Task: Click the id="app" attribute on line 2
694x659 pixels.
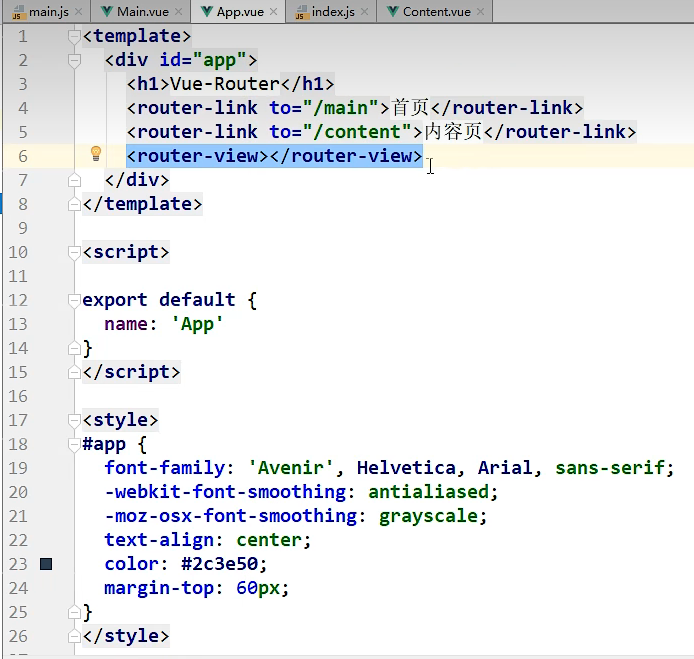Action: [203, 60]
